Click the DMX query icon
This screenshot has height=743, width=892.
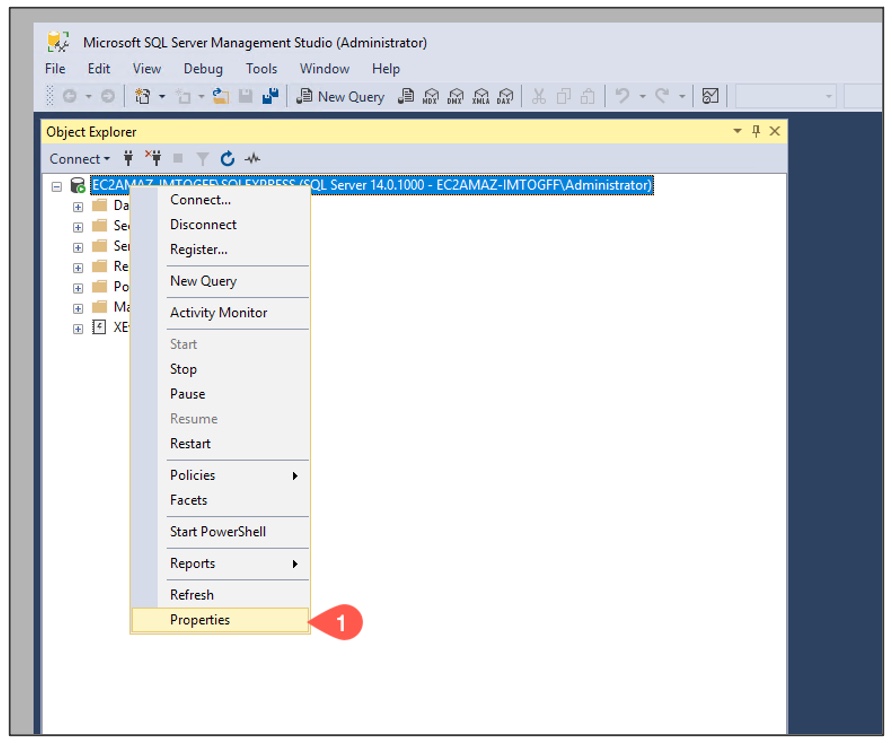tap(456, 97)
